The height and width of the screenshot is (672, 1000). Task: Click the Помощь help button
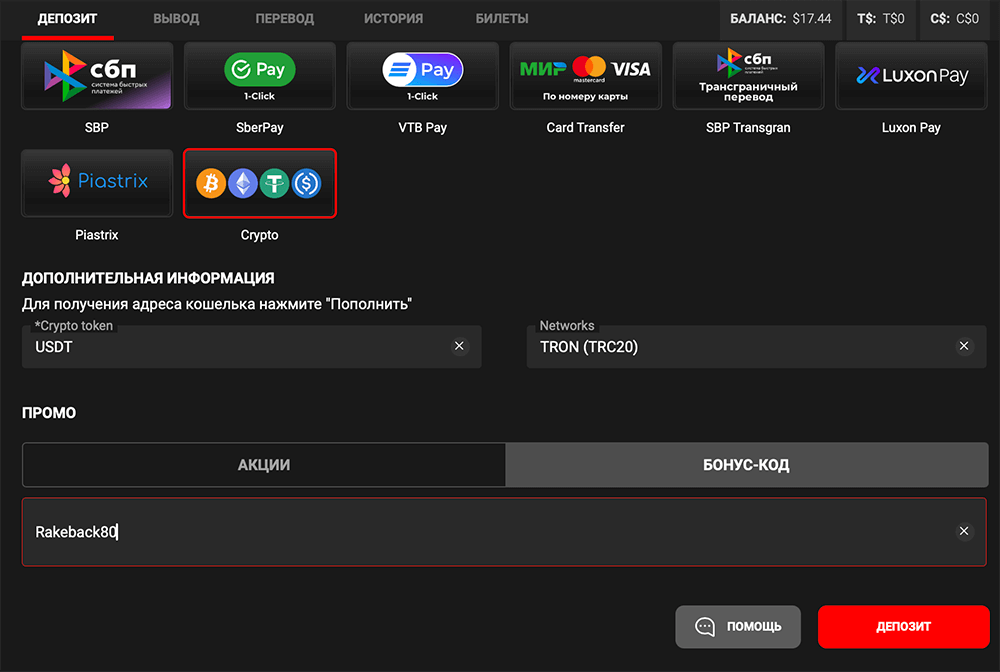[738, 627]
